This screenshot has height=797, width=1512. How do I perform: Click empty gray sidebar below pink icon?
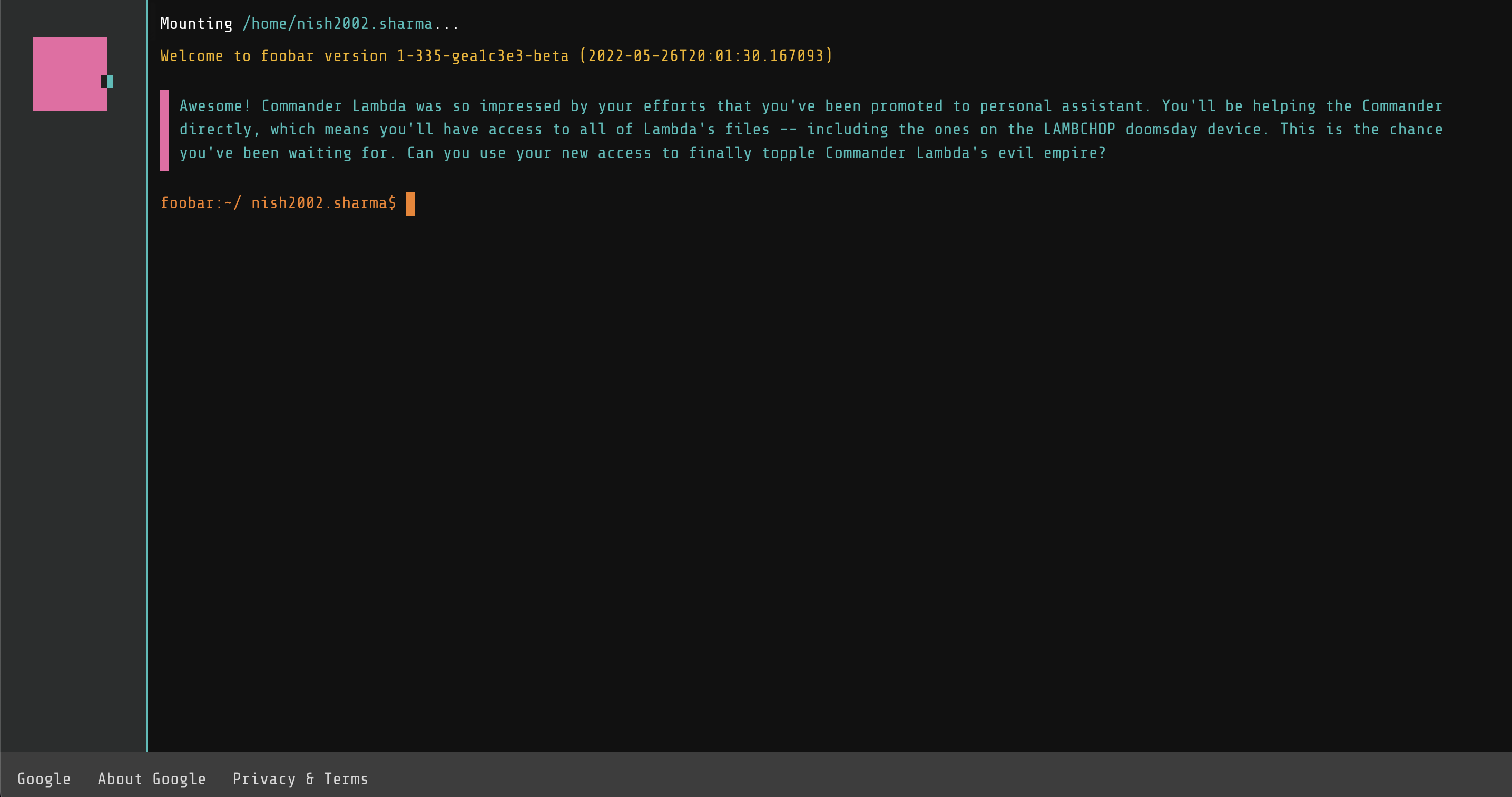[71, 411]
